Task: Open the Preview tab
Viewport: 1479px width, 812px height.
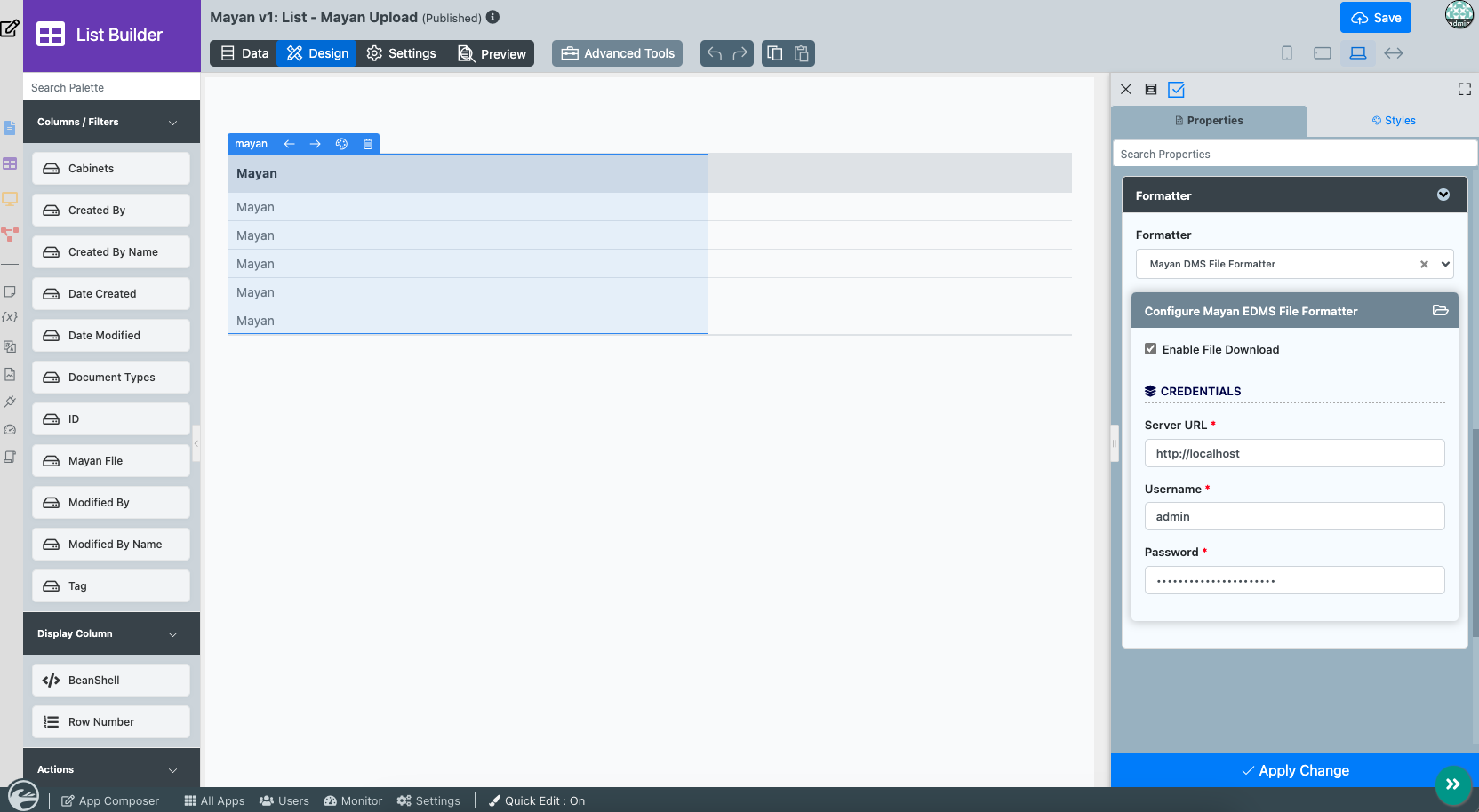Action: [492, 53]
